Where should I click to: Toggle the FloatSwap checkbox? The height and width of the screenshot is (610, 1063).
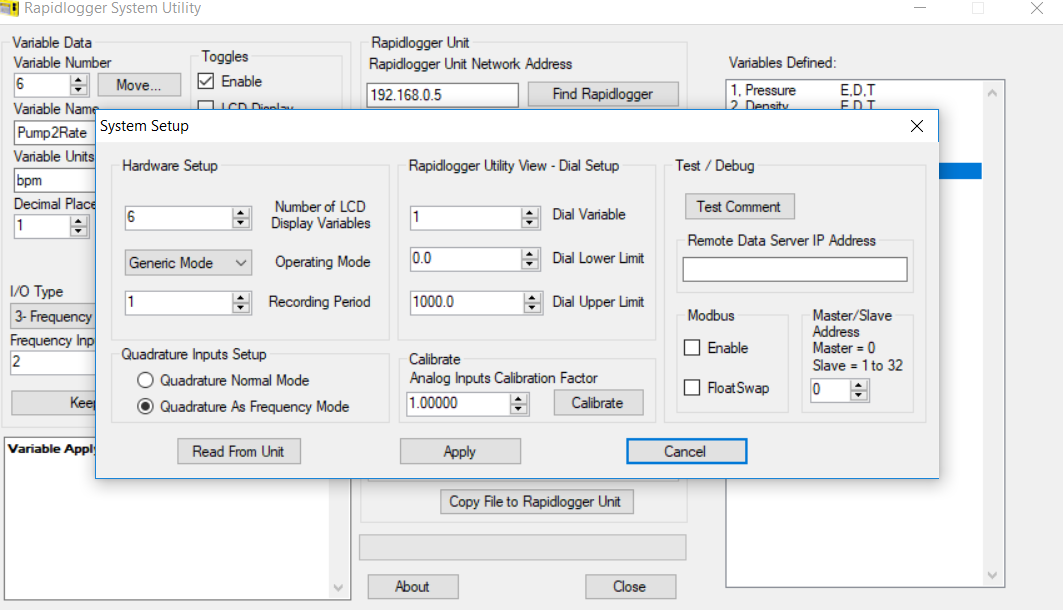click(x=692, y=388)
